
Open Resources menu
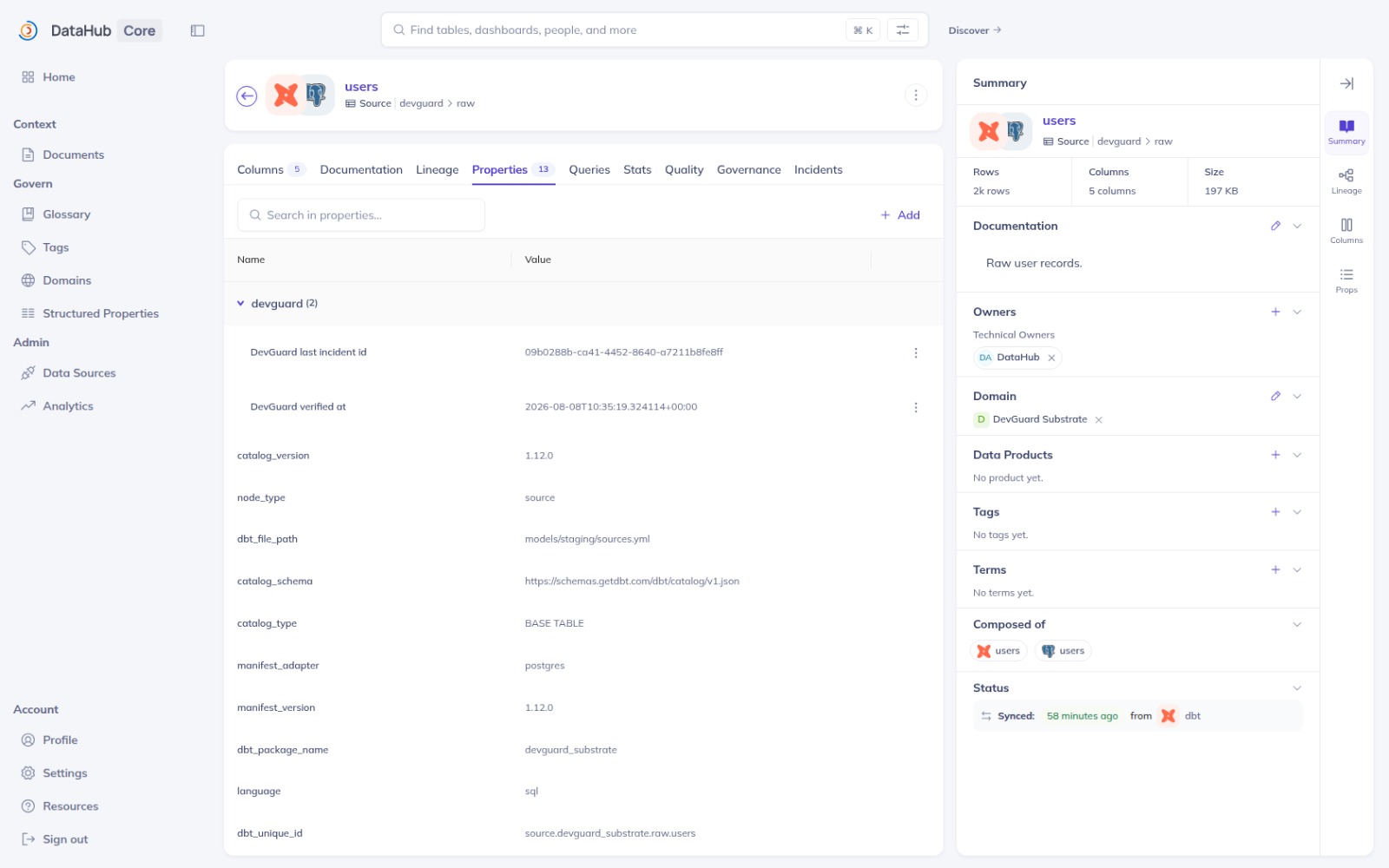(70, 806)
